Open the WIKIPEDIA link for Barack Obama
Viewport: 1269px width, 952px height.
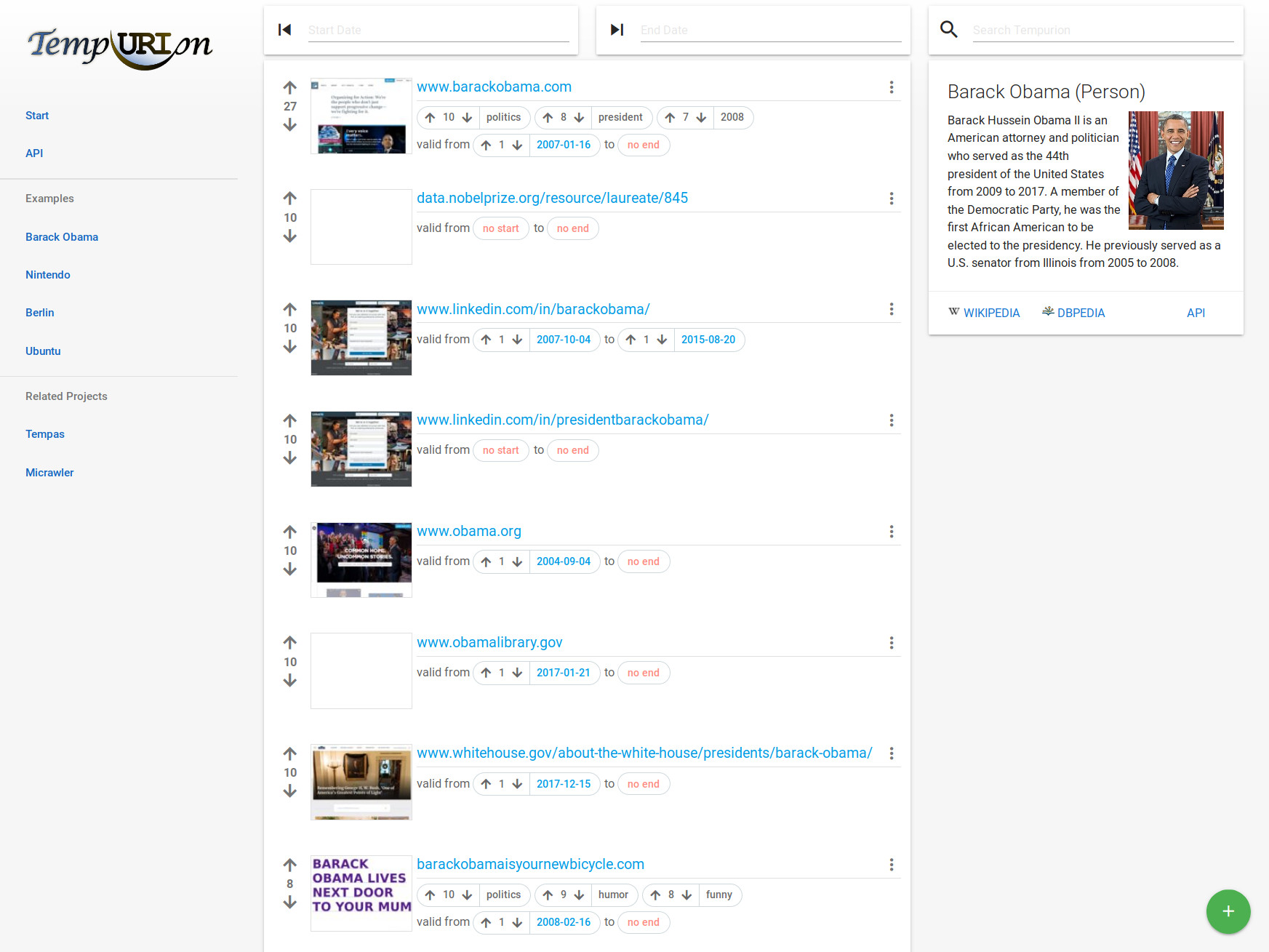pyautogui.click(x=984, y=313)
